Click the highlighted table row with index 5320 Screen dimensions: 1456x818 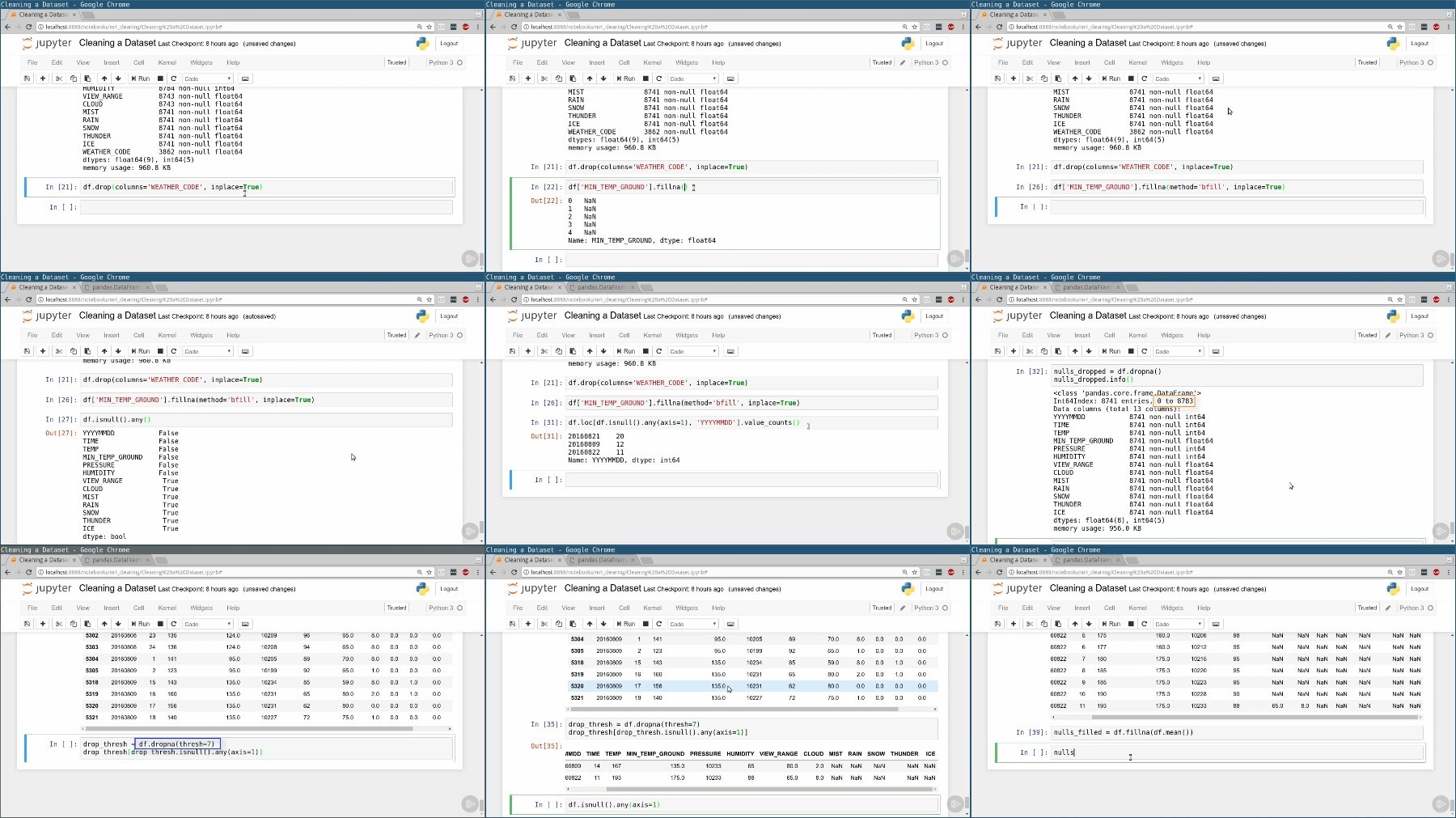(x=752, y=686)
